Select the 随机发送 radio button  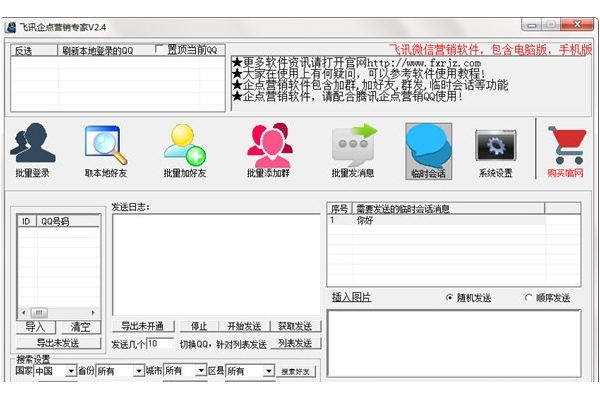click(449, 297)
